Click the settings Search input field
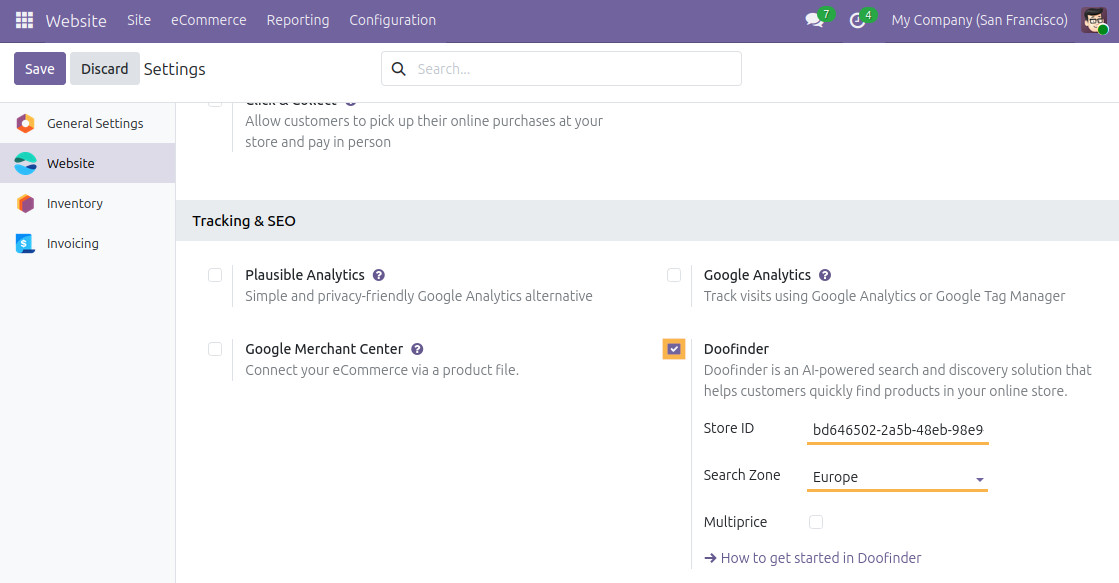Image resolution: width=1119 pixels, height=583 pixels. click(x=562, y=69)
